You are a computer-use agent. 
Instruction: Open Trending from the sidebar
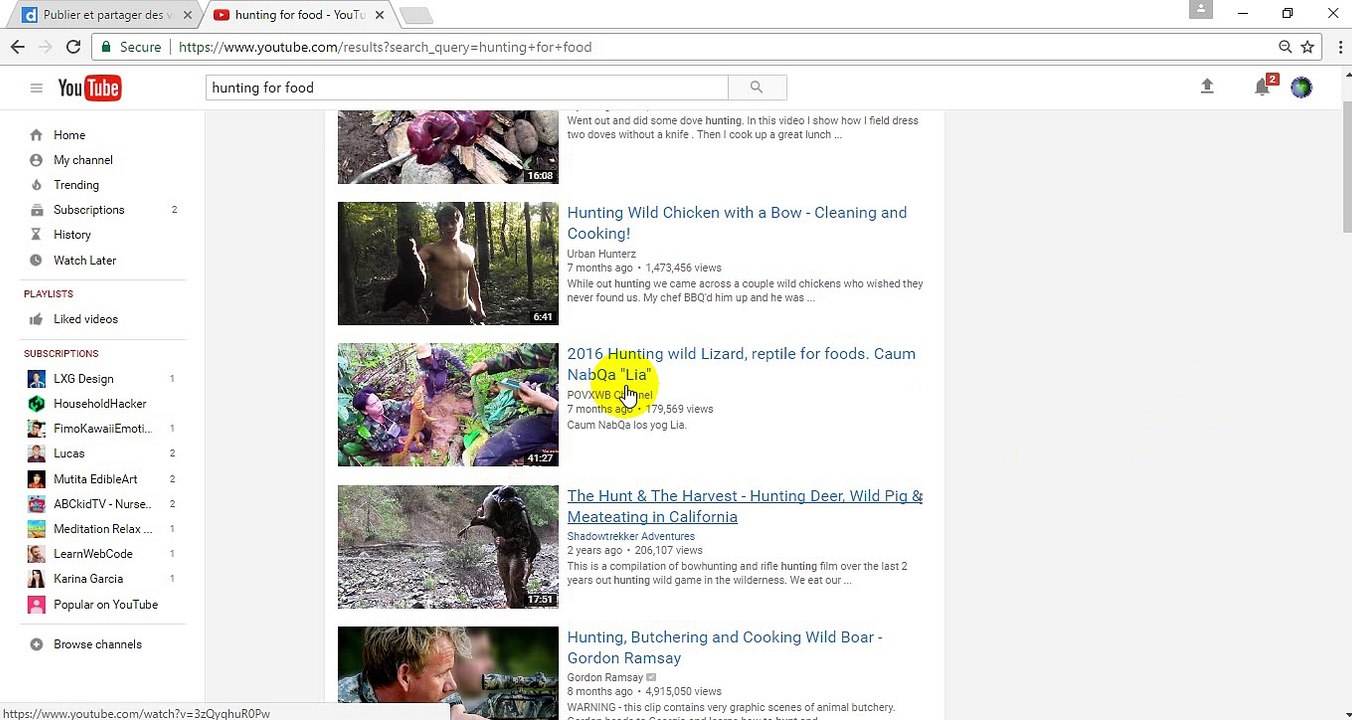(x=76, y=185)
